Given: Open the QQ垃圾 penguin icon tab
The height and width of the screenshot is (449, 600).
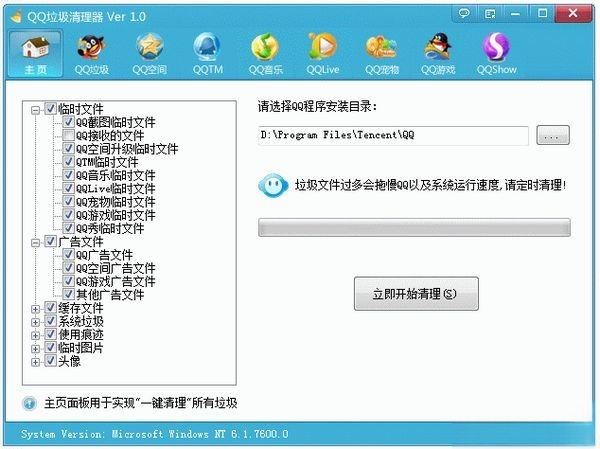Looking at the screenshot, I should pyautogui.click(x=91, y=47).
